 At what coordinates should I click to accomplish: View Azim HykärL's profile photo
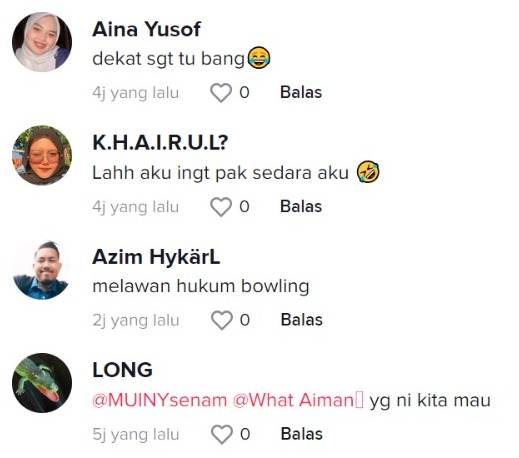pyautogui.click(x=42, y=269)
